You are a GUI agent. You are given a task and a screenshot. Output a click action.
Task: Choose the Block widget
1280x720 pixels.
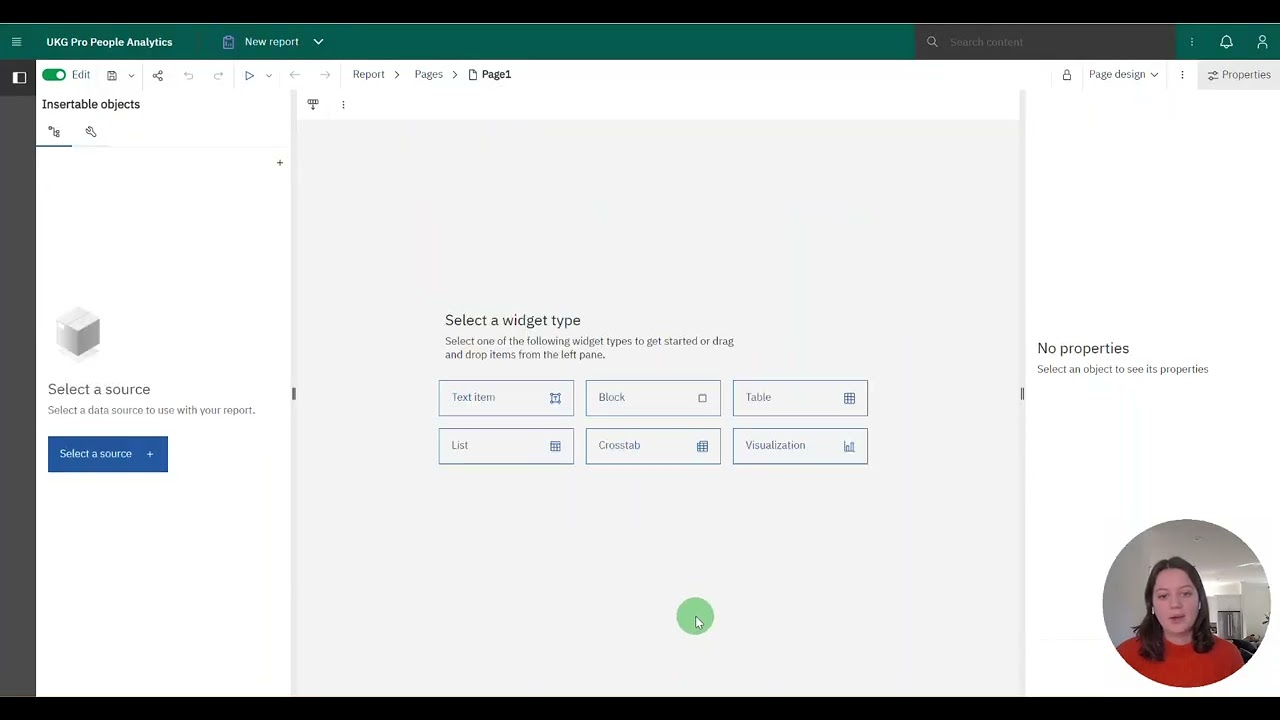(x=653, y=398)
